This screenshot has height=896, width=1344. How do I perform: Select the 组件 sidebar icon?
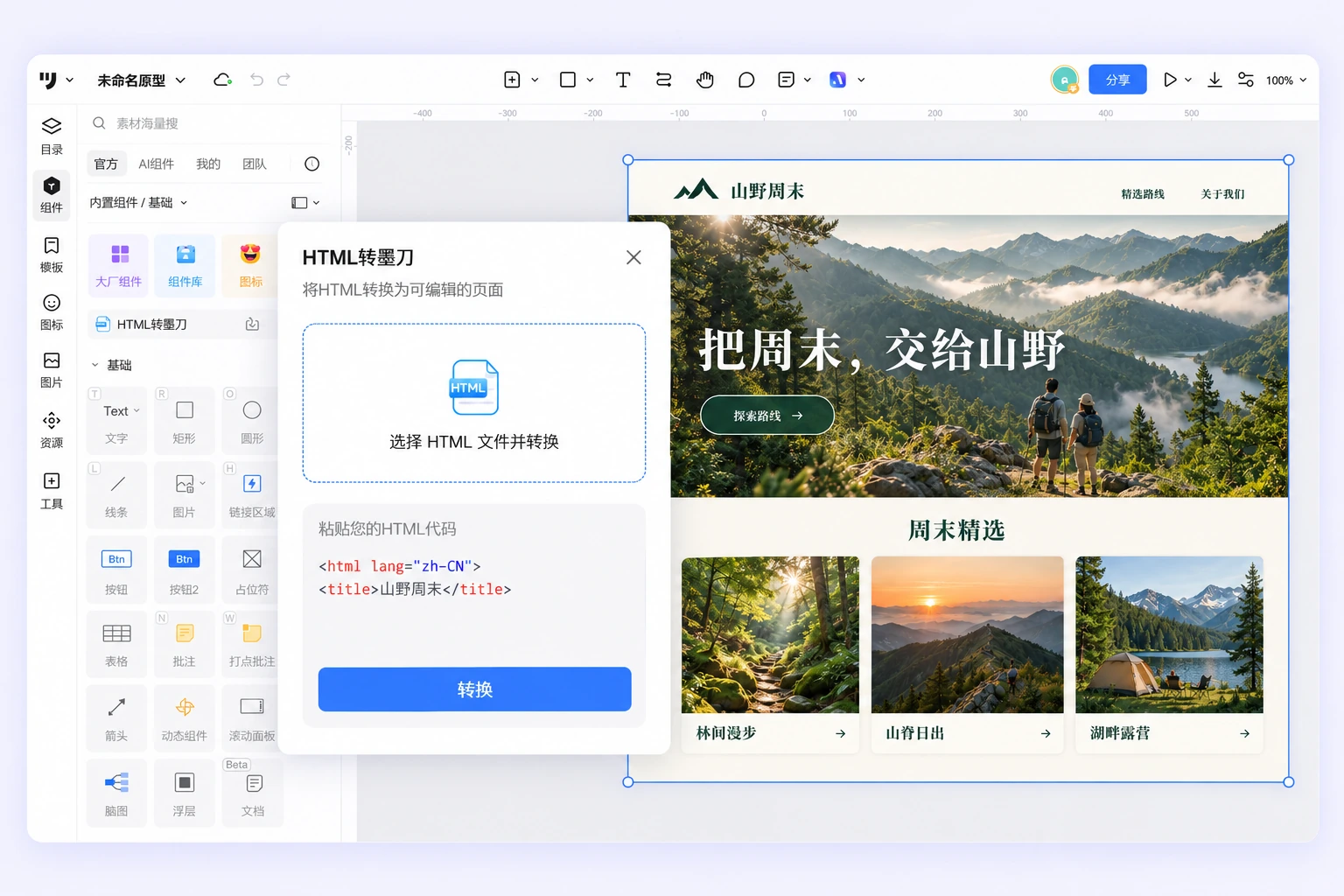[x=52, y=194]
